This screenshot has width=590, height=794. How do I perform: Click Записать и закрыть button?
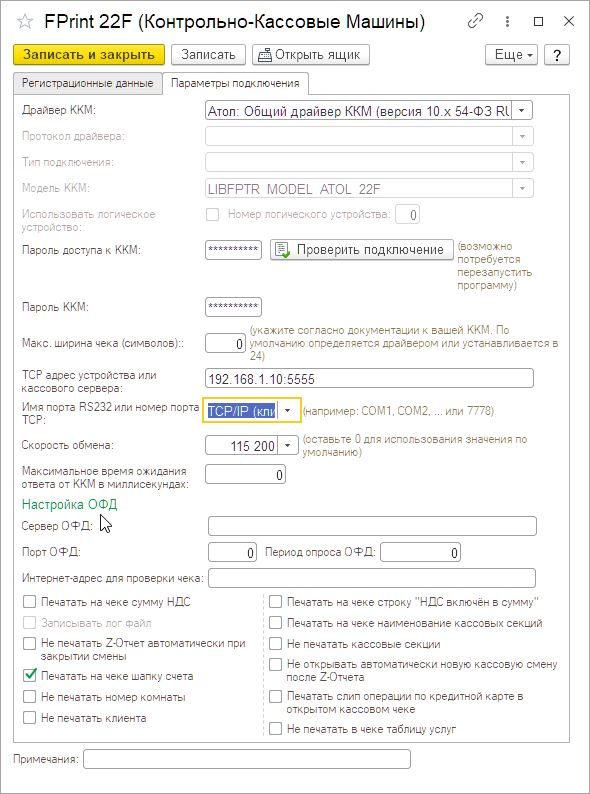click(89, 55)
